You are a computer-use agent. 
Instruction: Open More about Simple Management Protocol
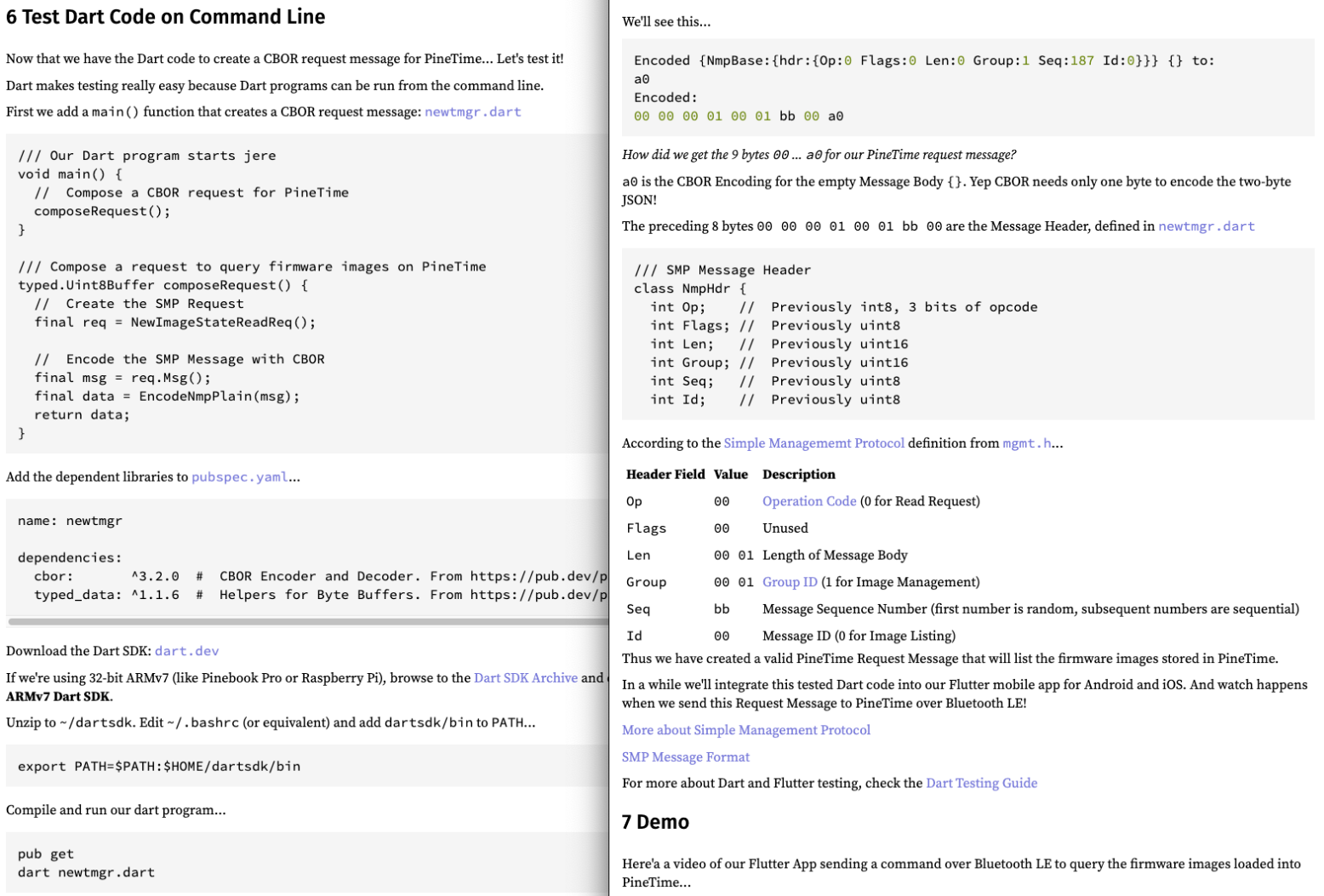[745, 730]
